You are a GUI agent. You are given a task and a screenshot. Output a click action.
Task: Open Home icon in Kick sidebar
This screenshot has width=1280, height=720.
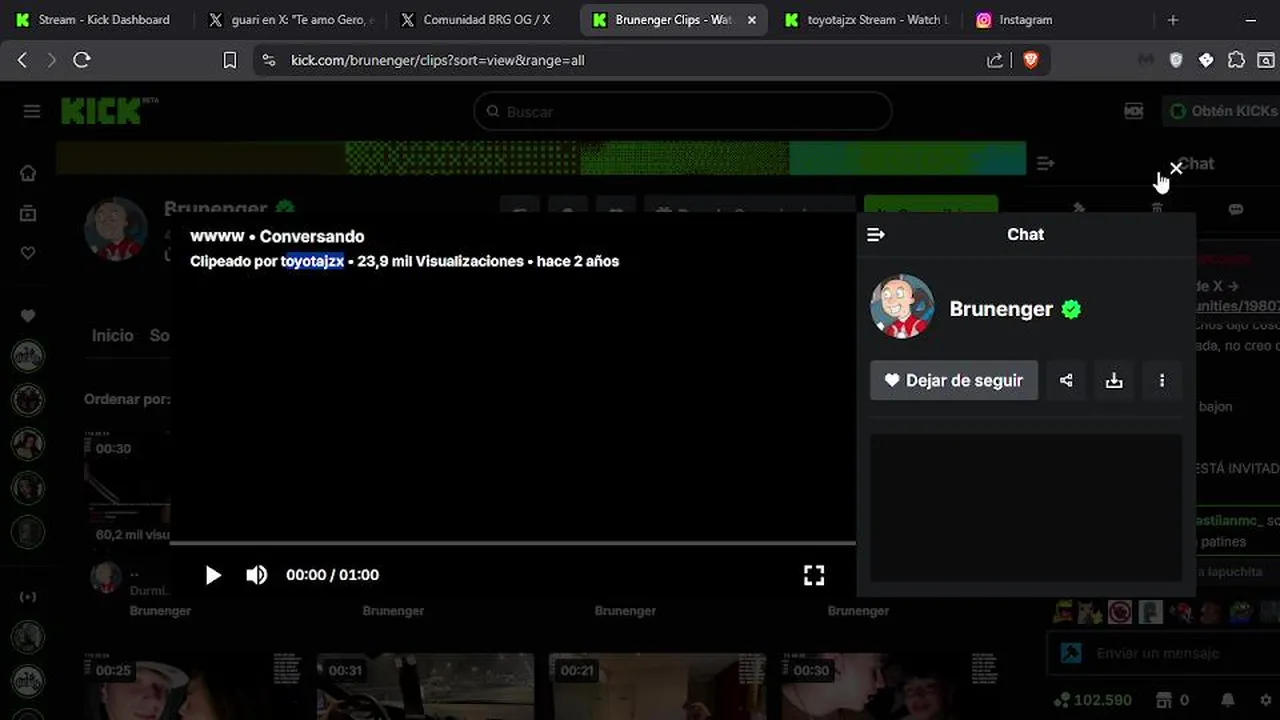point(28,173)
